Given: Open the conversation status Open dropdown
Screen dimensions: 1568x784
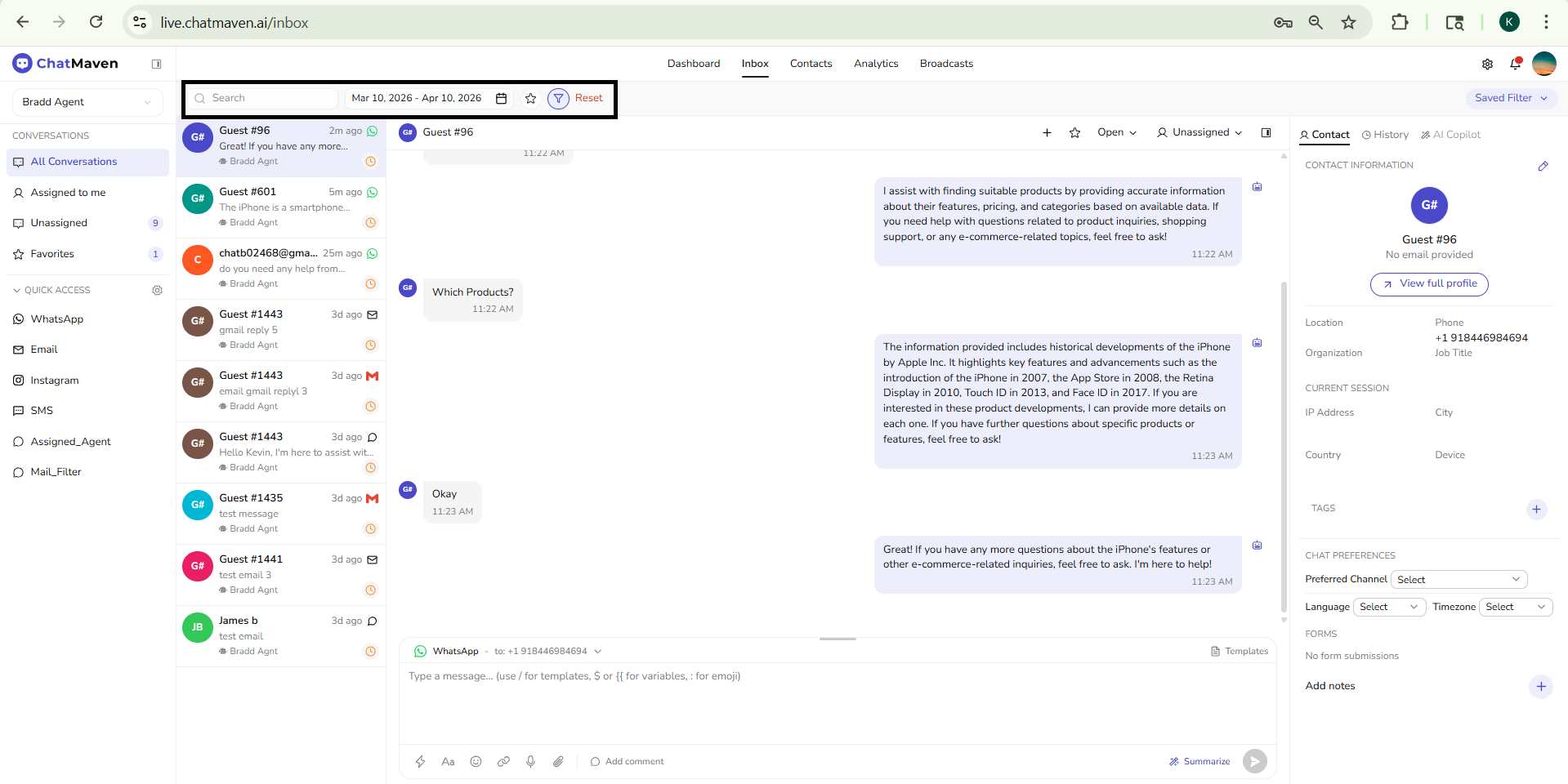Looking at the screenshot, I should [x=1116, y=132].
